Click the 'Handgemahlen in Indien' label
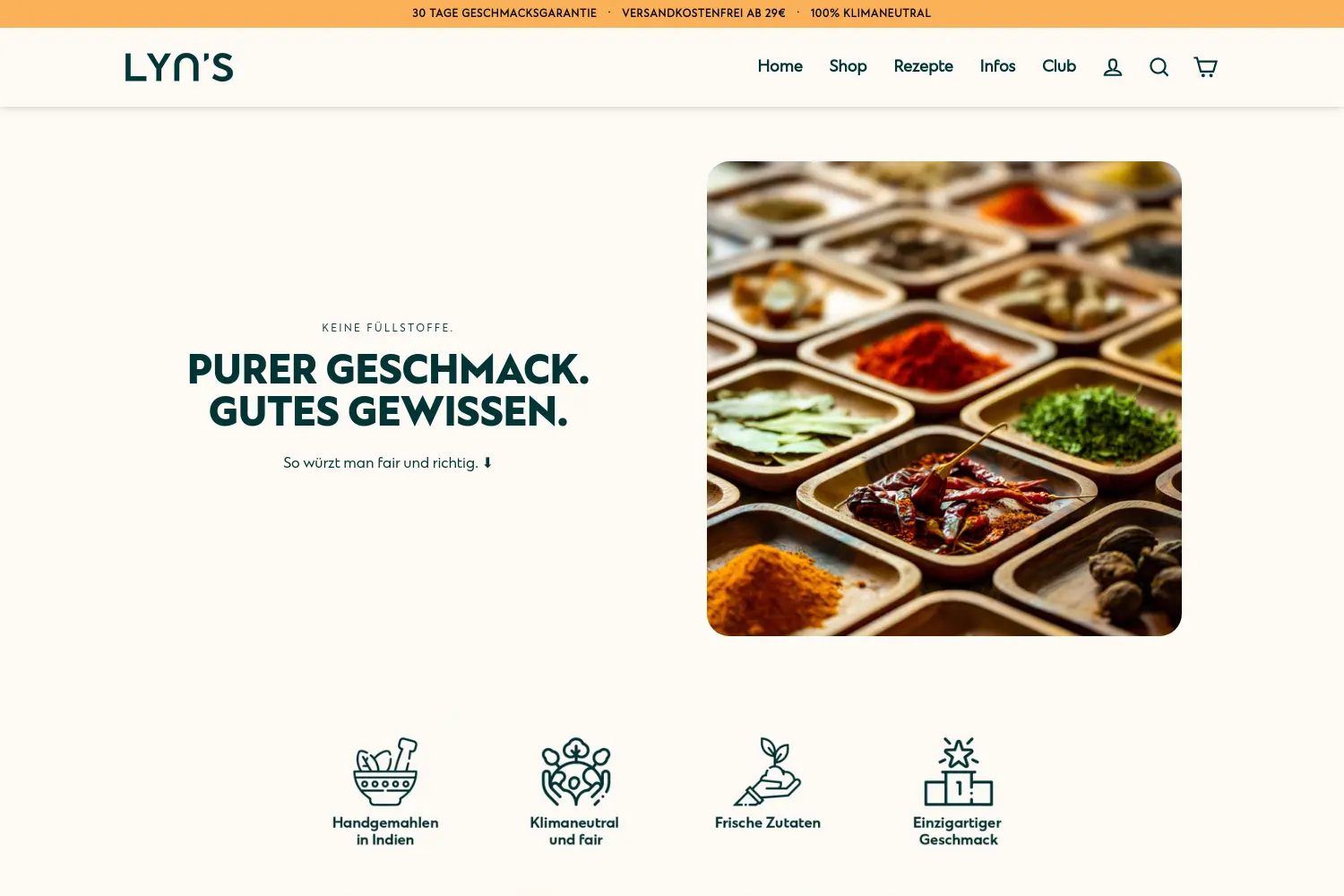Image resolution: width=1344 pixels, height=896 pixels. tap(385, 831)
